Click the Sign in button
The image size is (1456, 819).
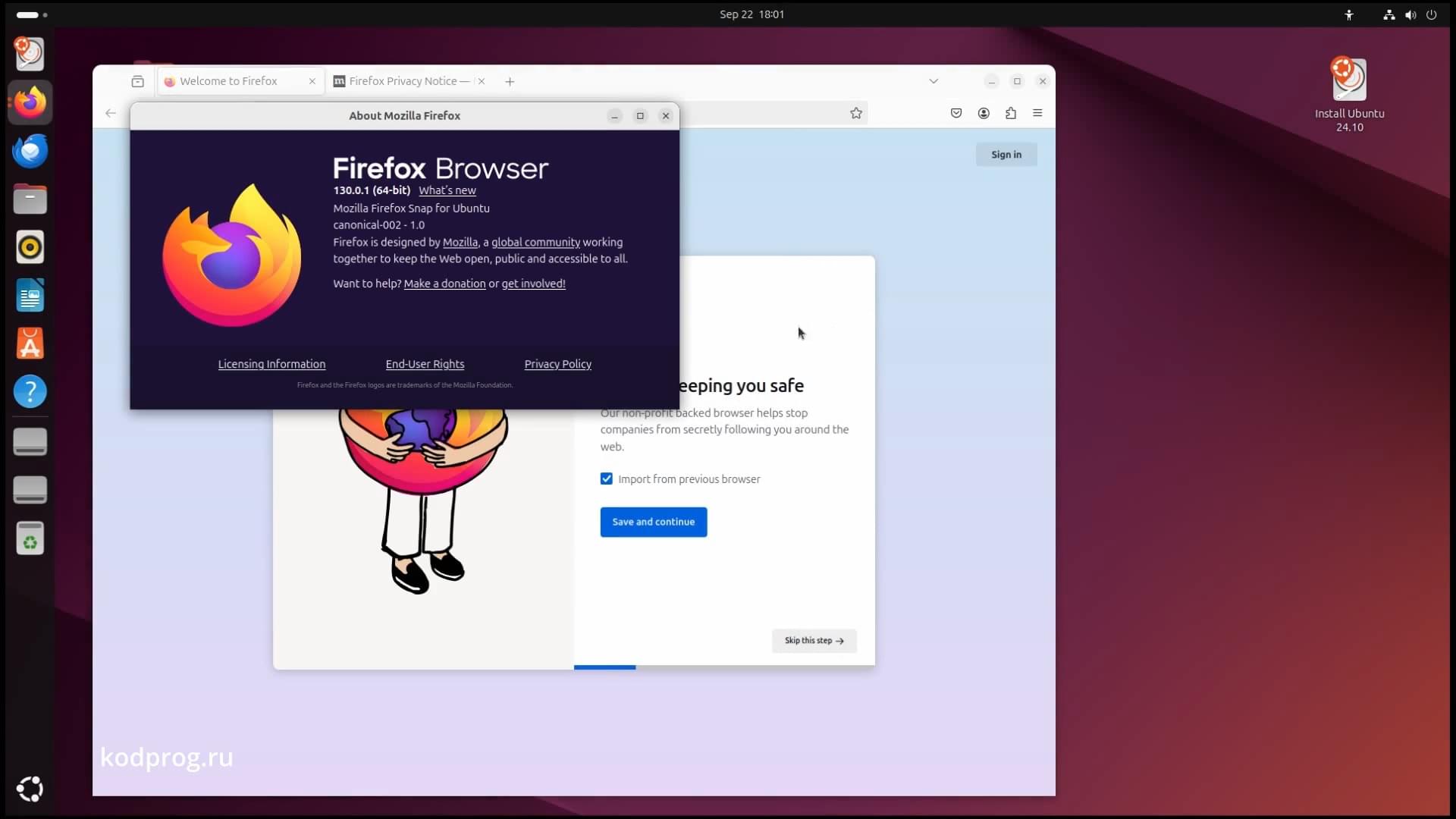1006,155
